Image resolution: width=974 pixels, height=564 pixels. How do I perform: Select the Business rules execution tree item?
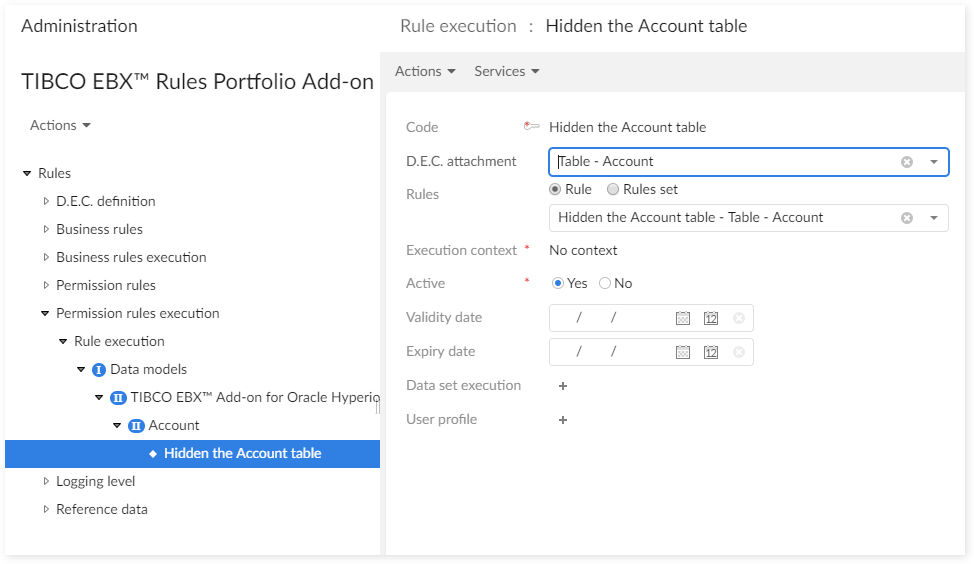131,257
